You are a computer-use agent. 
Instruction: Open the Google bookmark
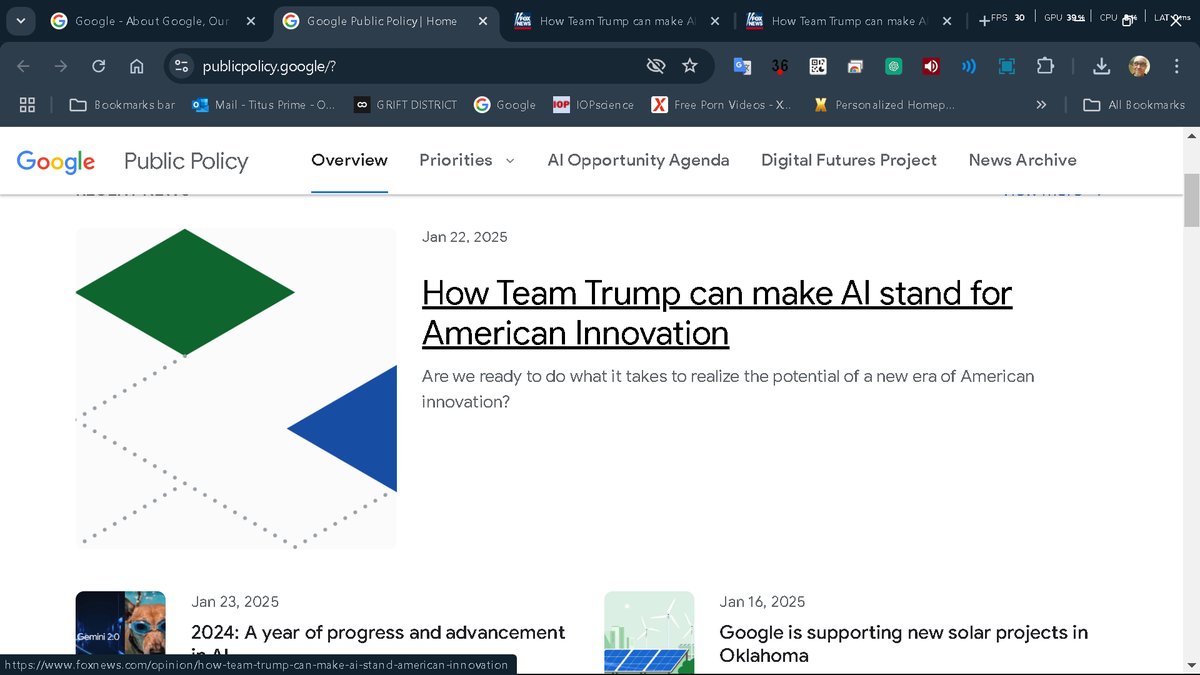pos(505,104)
